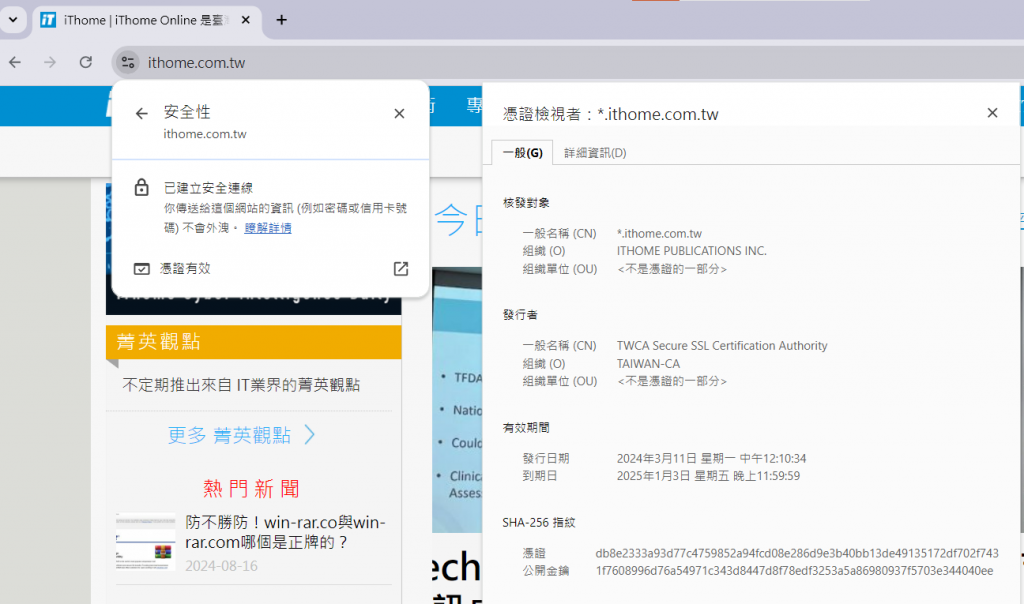Click the 憑證有效 row text
The height and width of the screenshot is (604, 1024).
click(x=185, y=268)
